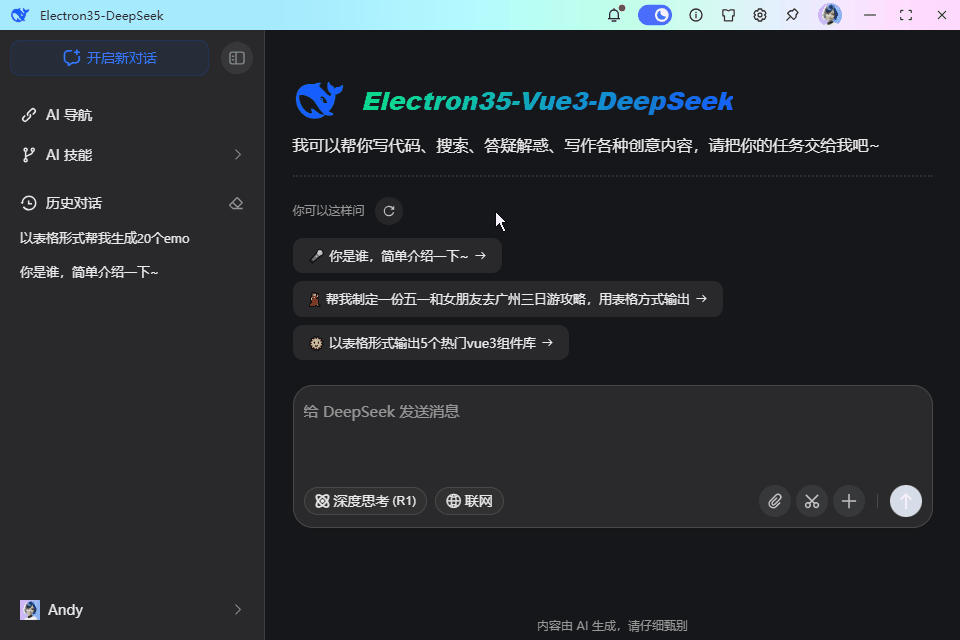The height and width of the screenshot is (640, 960).
Task: Open history chat 你是谁，简单介绍一下~
Action: coord(89,272)
